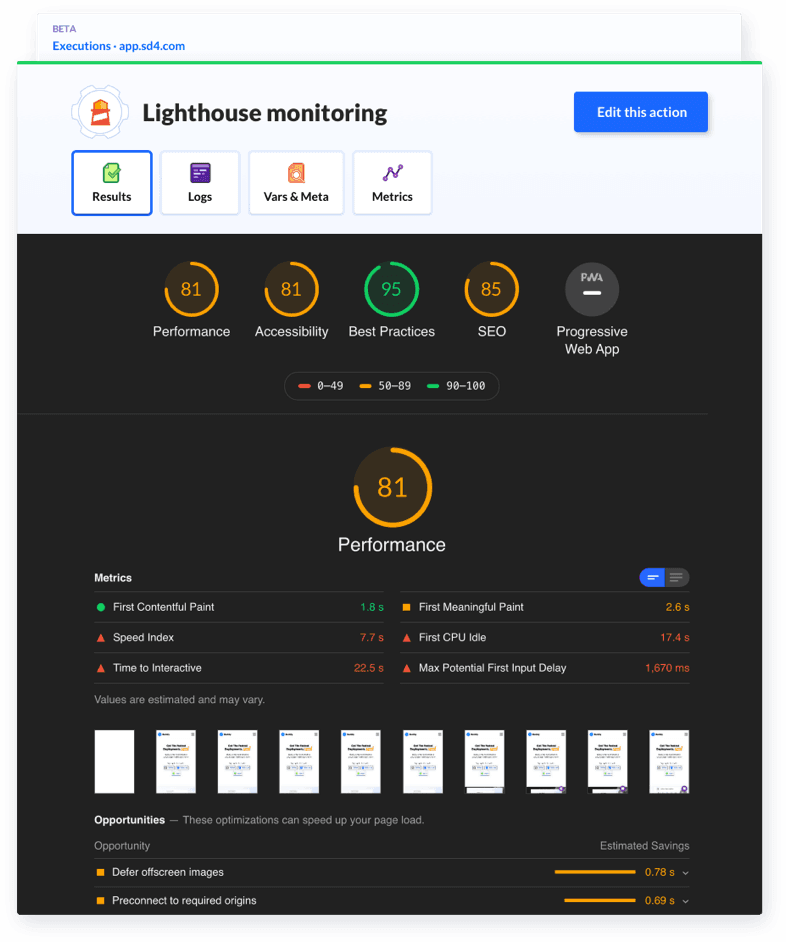Expand the Time to Interactive metric row
The width and height of the screenshot is (786, 942).
point(239,668)
